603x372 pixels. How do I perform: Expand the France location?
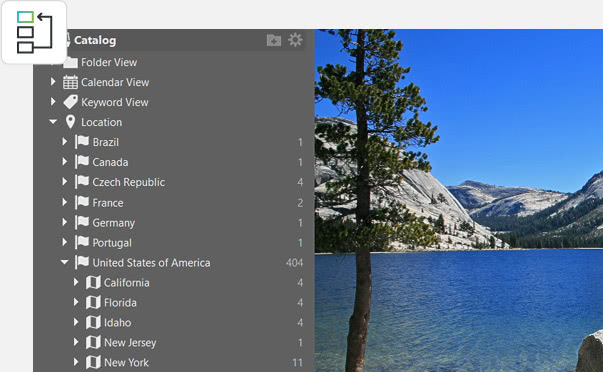pyautogui.click(x=65, y=202)
